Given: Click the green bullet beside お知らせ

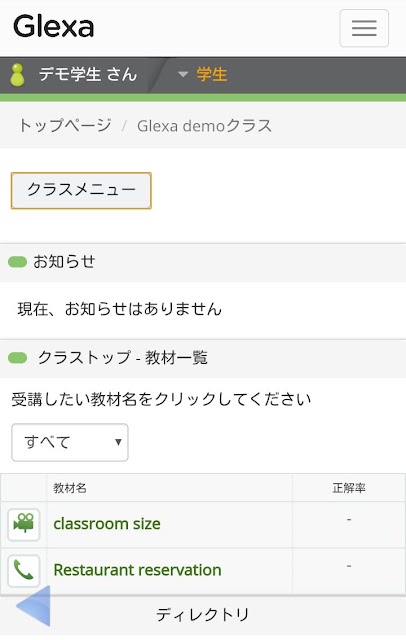Looking at the screenshot, I should coord(18,262).
